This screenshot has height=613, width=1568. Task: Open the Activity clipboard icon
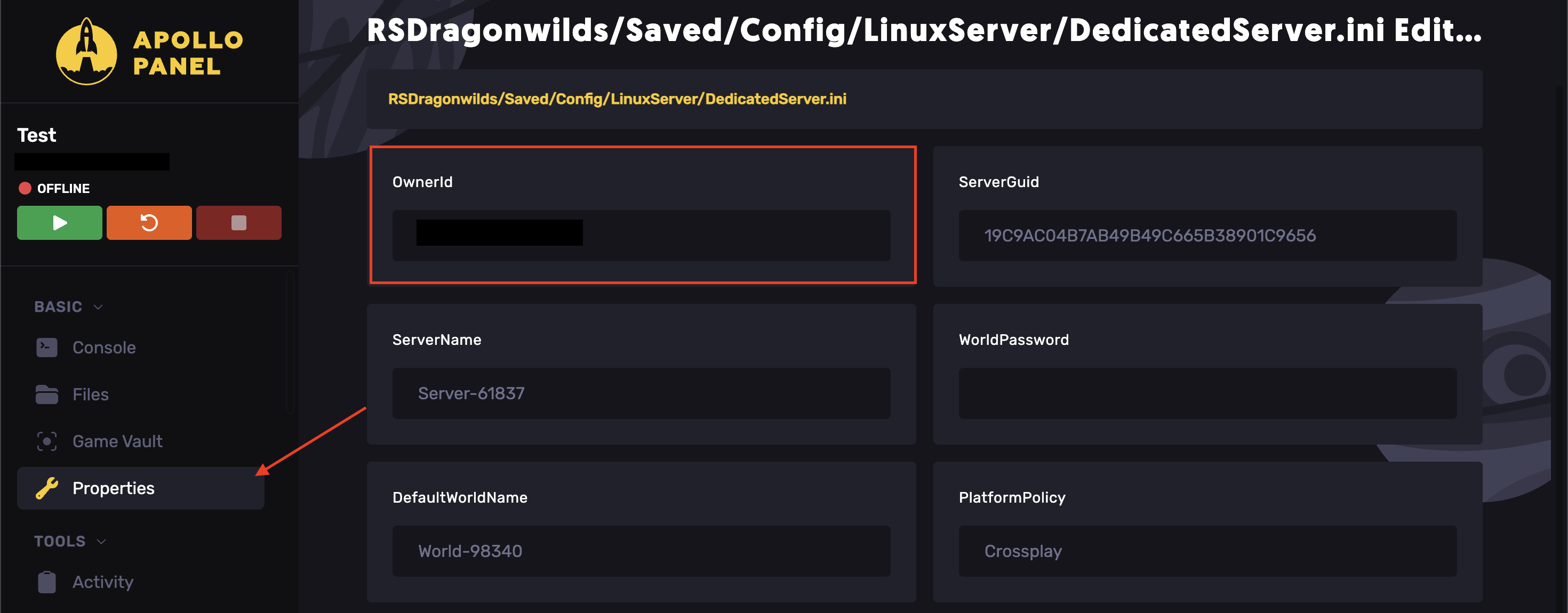point(47,582)
